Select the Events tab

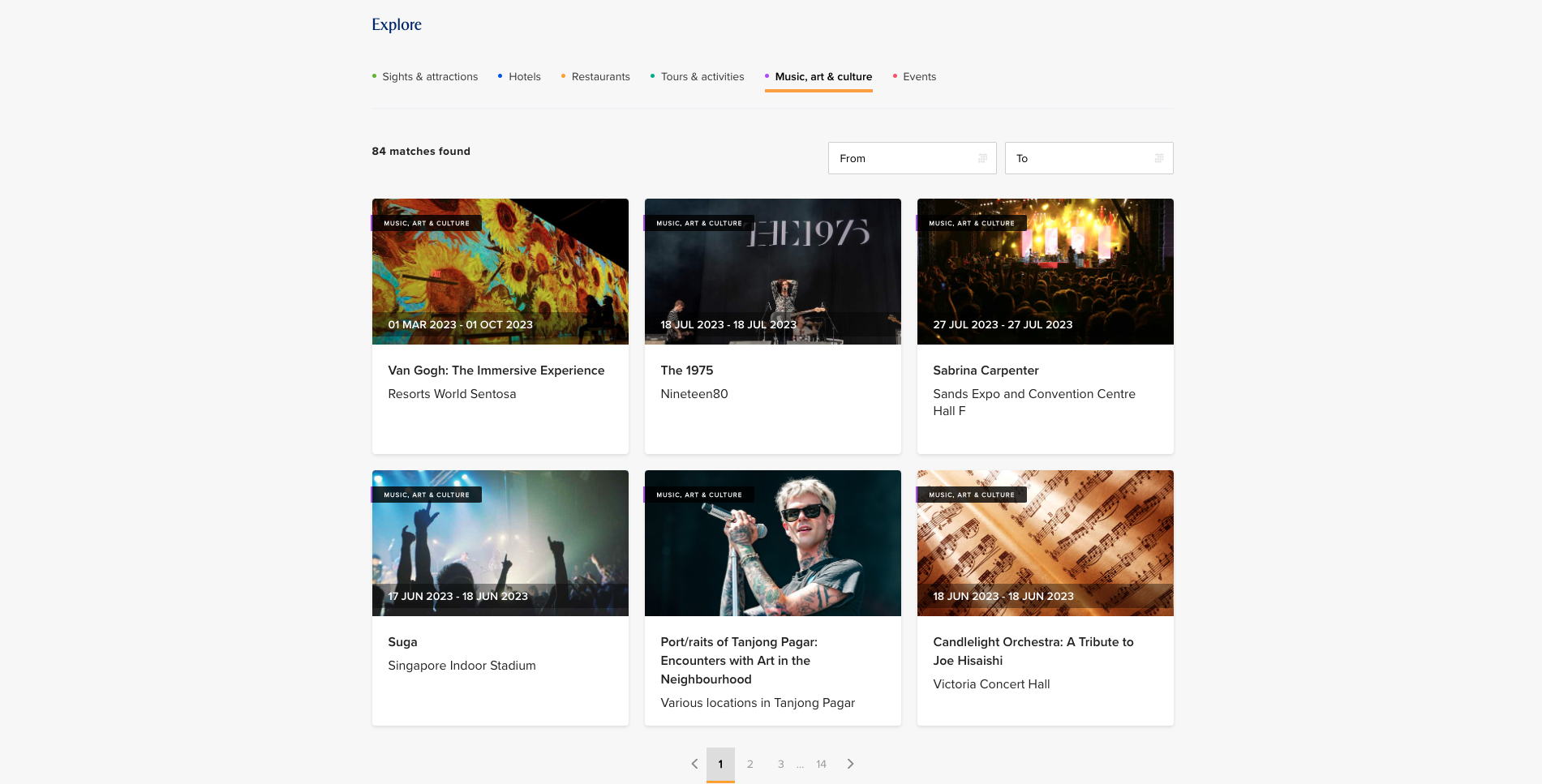(919, 77)
